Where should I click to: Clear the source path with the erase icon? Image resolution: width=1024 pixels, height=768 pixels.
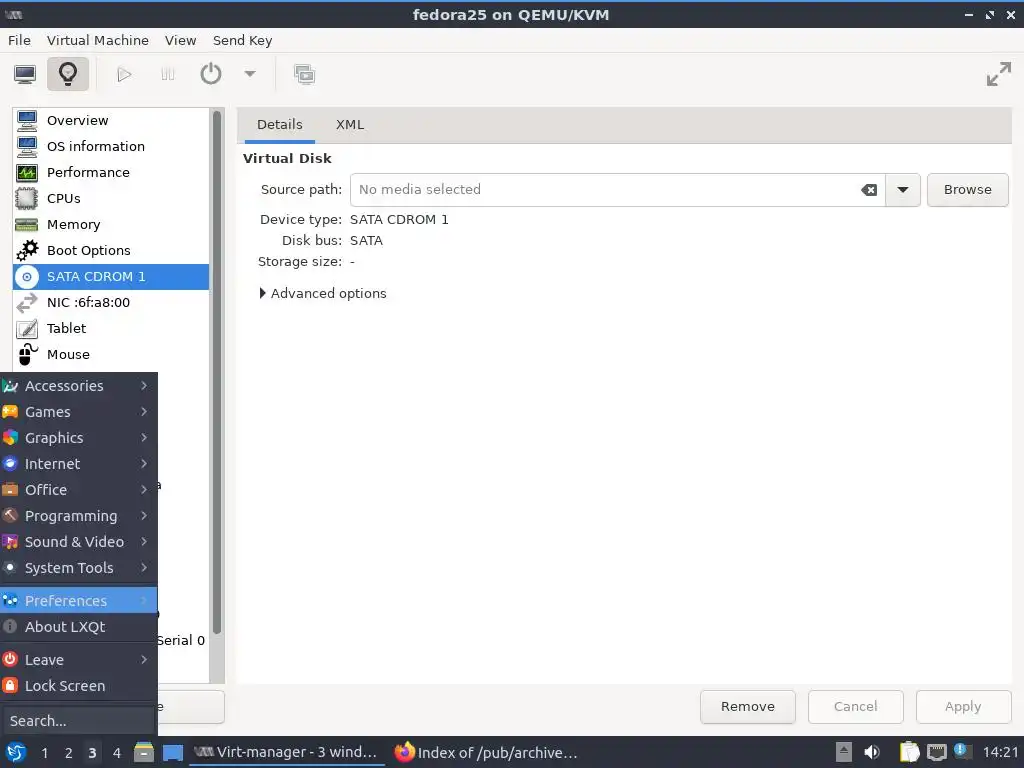click(869, 190)
